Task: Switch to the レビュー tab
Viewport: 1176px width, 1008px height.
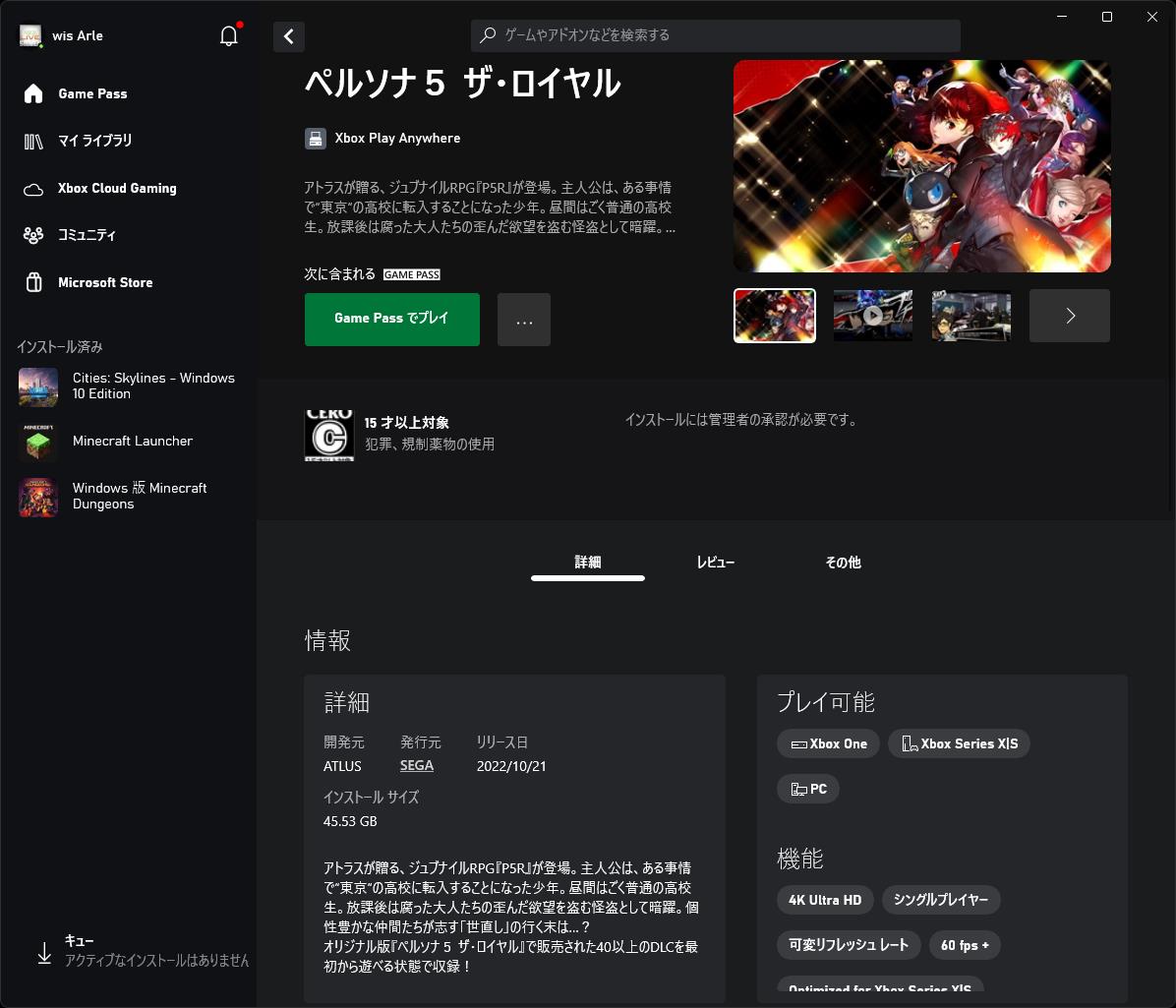Action: [716, 562]
